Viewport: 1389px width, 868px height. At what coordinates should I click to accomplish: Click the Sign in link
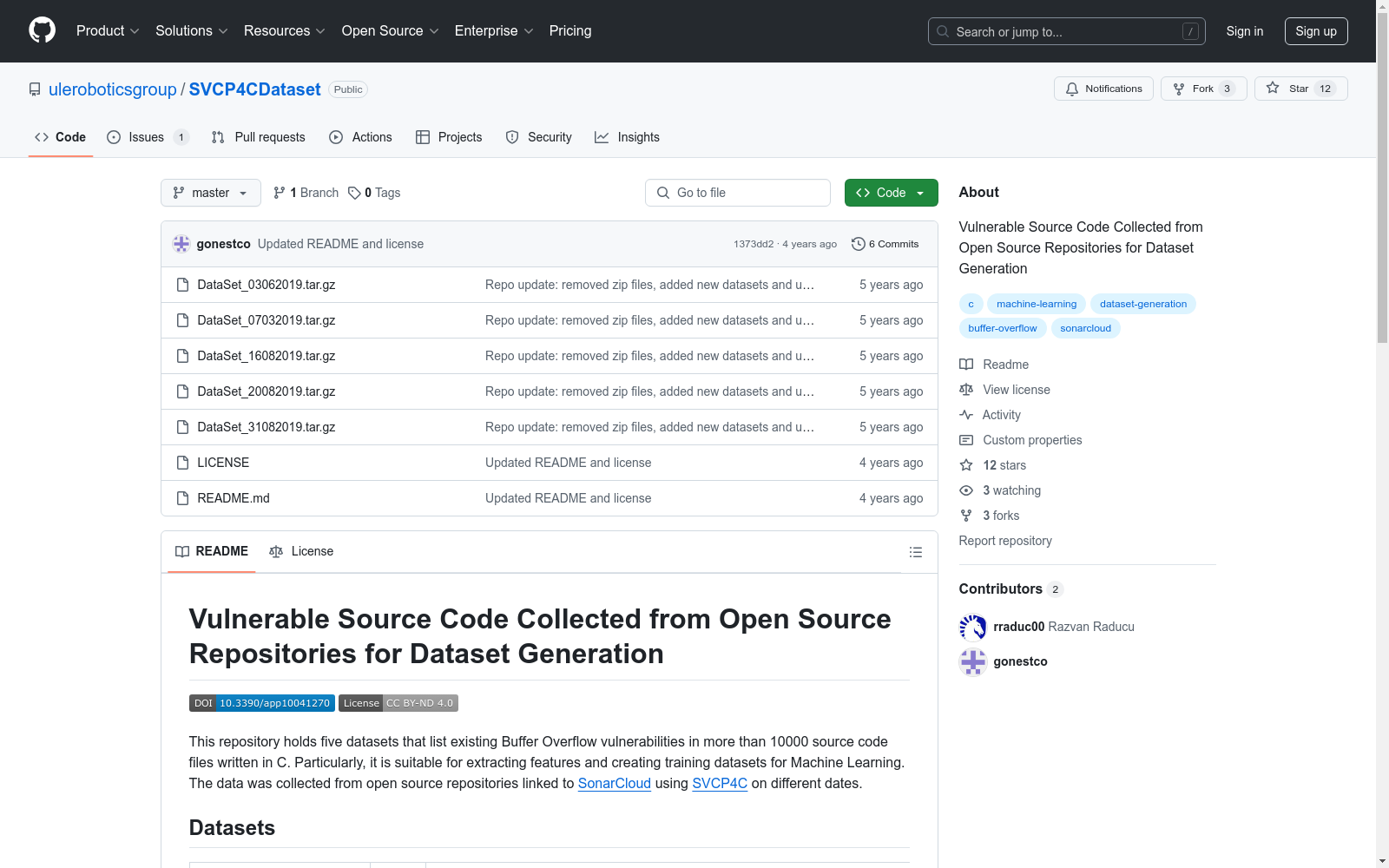1245,31
